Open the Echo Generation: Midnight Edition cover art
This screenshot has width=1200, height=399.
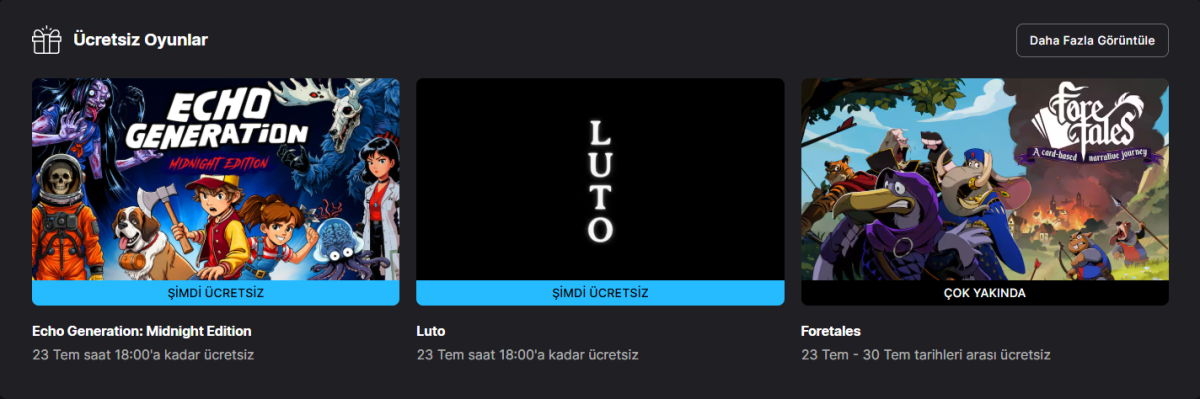pyautogui.click(x=216, y=180)
